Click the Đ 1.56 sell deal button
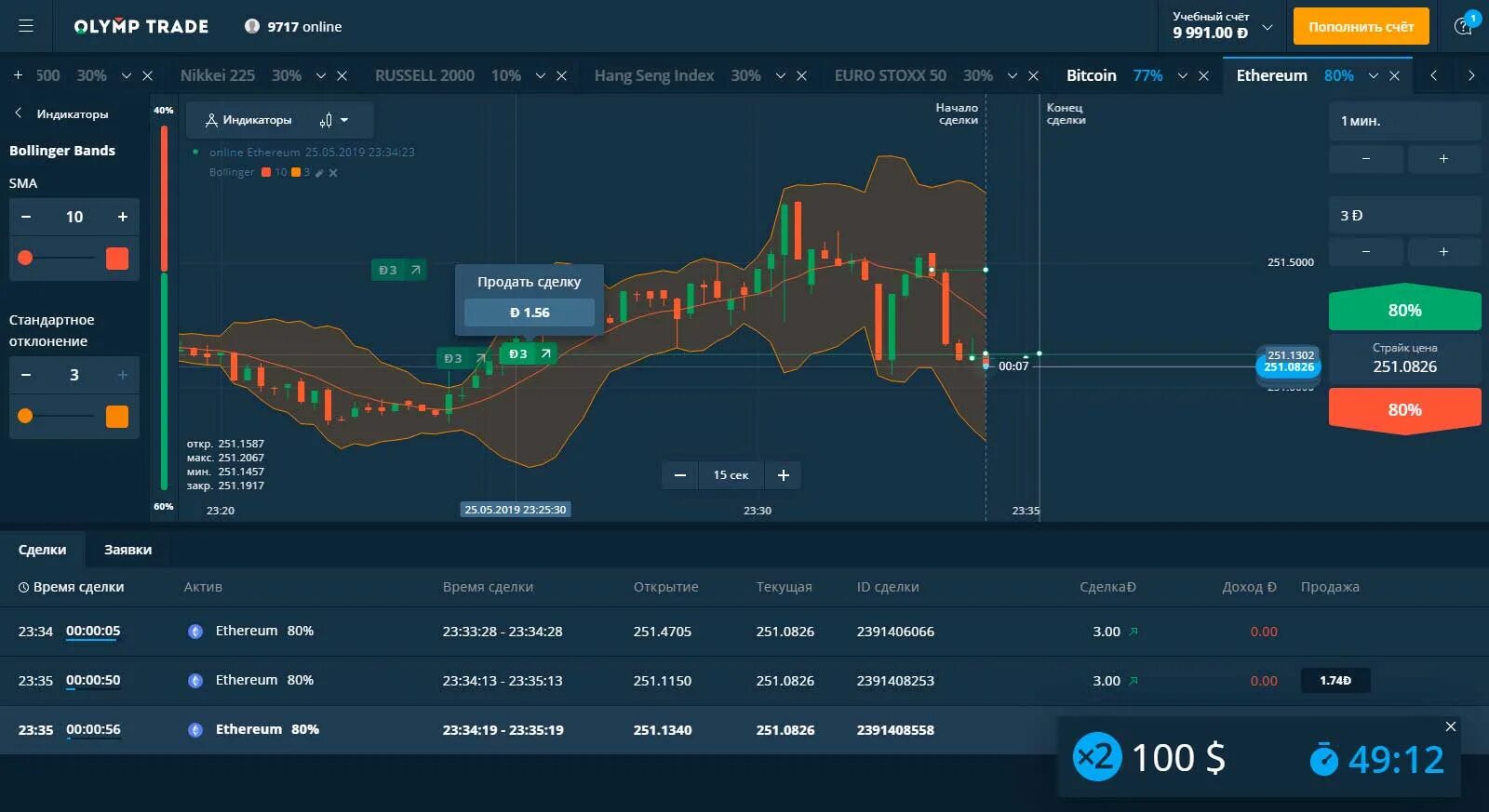The height and width of the screenshot is (812, 1489). pyautogui.click(x=530, y=313)
